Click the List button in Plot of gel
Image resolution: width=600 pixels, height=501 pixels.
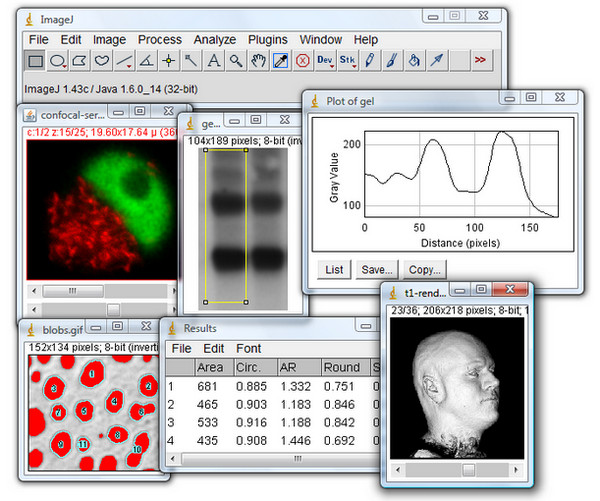(335, 269)
